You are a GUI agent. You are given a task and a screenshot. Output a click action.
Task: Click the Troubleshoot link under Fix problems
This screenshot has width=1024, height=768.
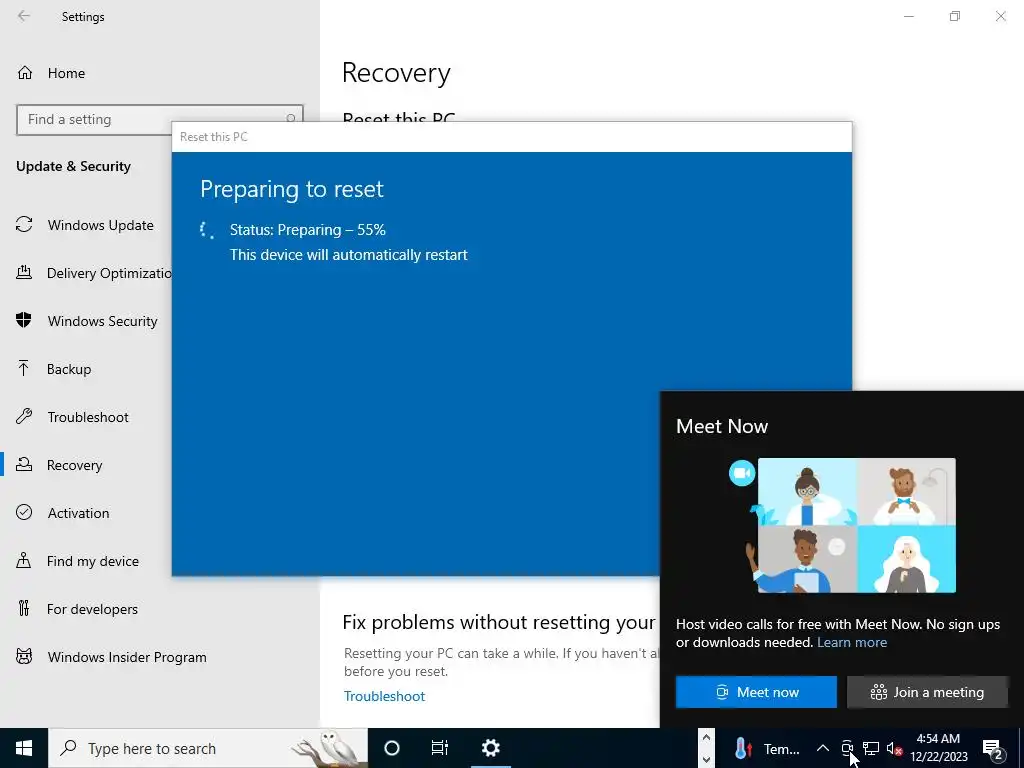pos(384,696)
